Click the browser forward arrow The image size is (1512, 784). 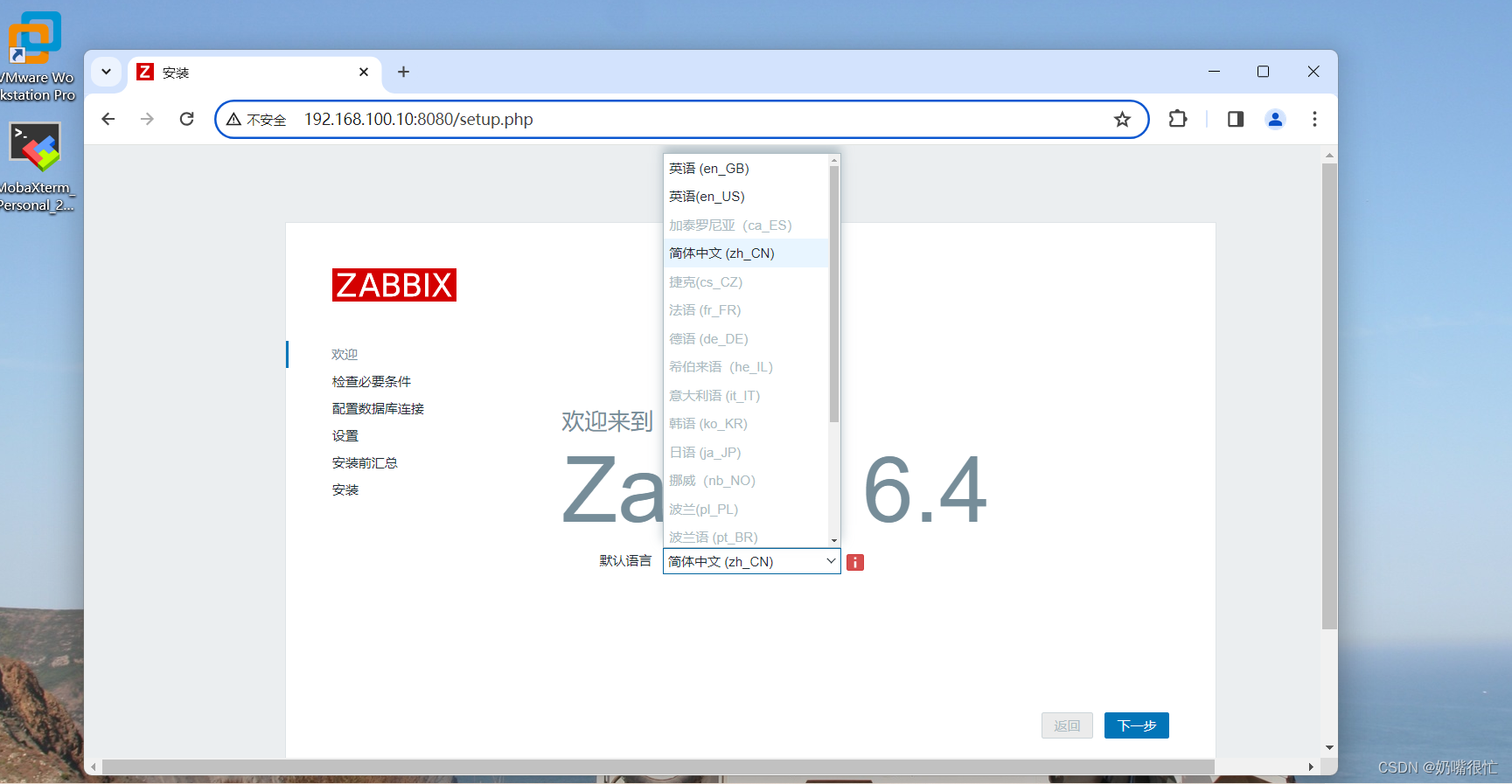point(147,119)
